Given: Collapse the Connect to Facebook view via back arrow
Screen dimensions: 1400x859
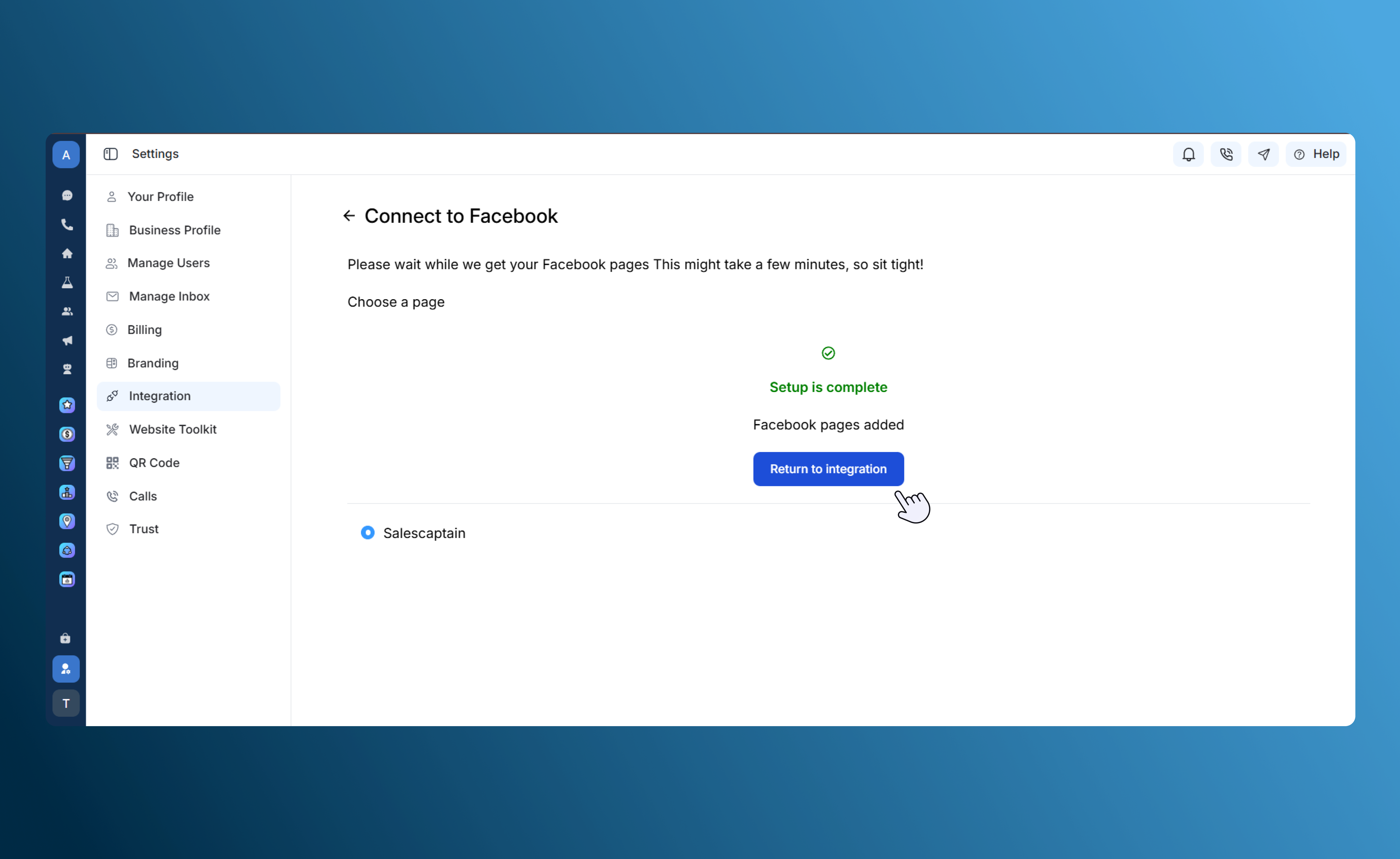Looking at the screenshot, I should coord(349,215).
